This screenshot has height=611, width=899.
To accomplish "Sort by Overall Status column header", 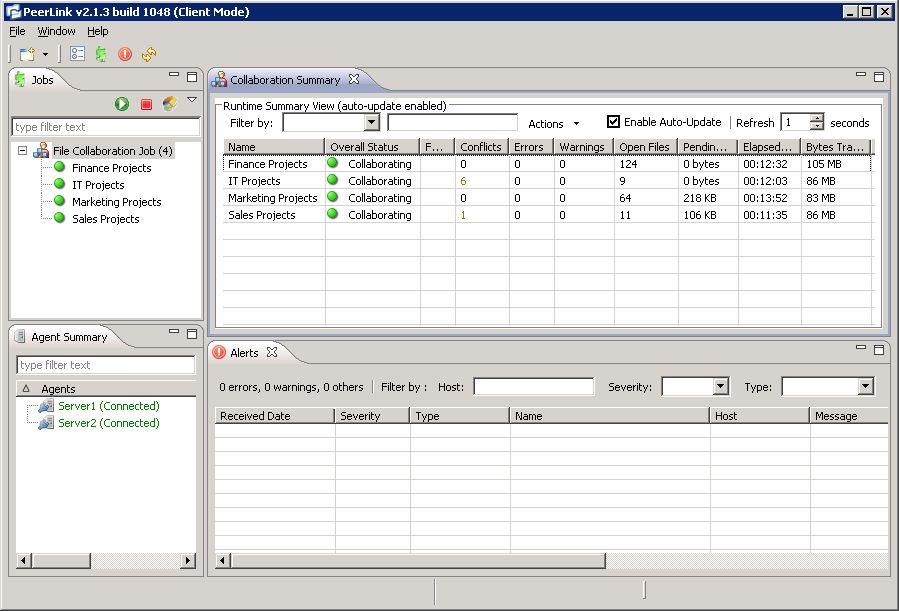I will click(x=372, y=147).
